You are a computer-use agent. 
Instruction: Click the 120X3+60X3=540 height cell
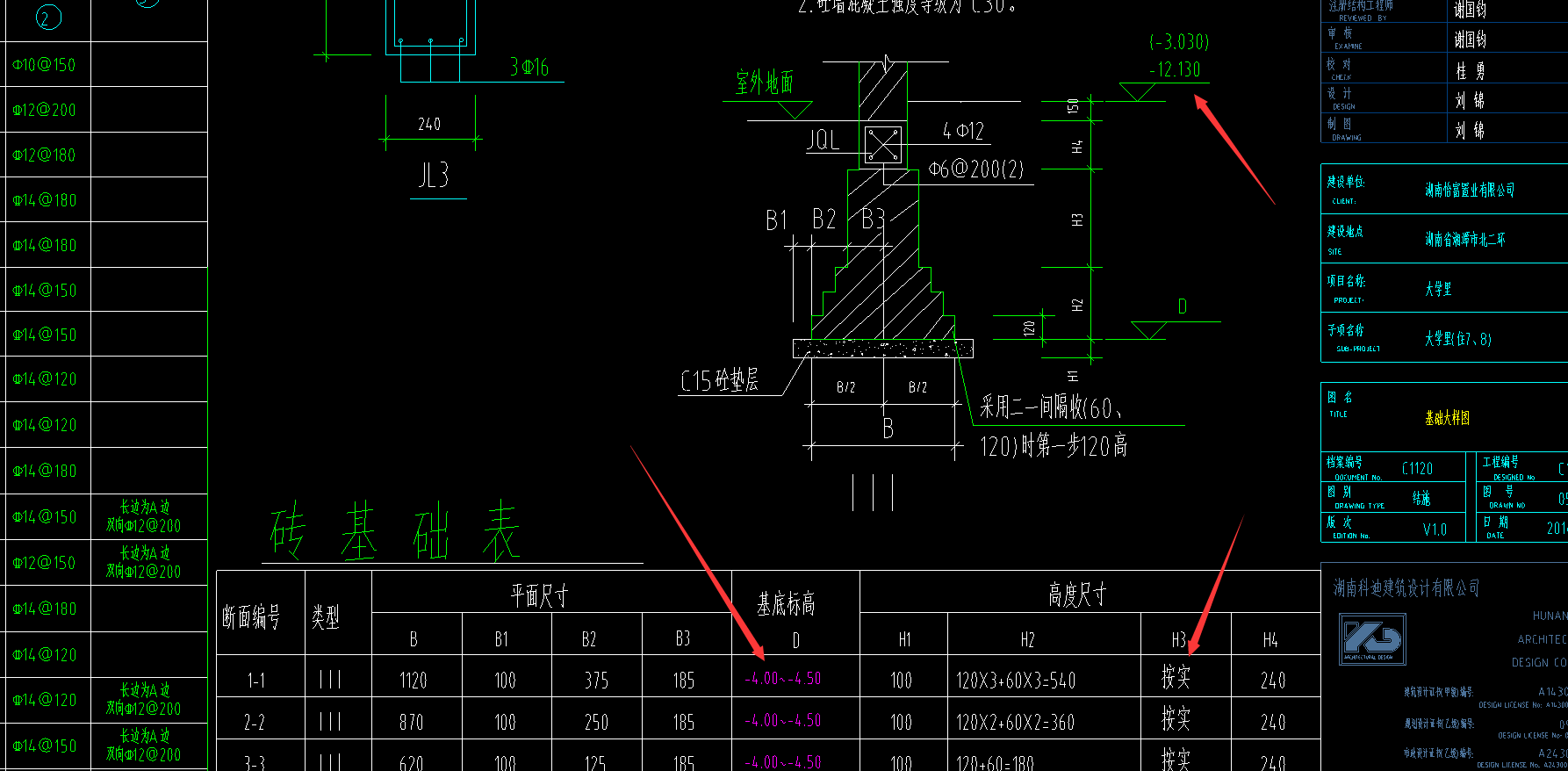[1016, 681]
